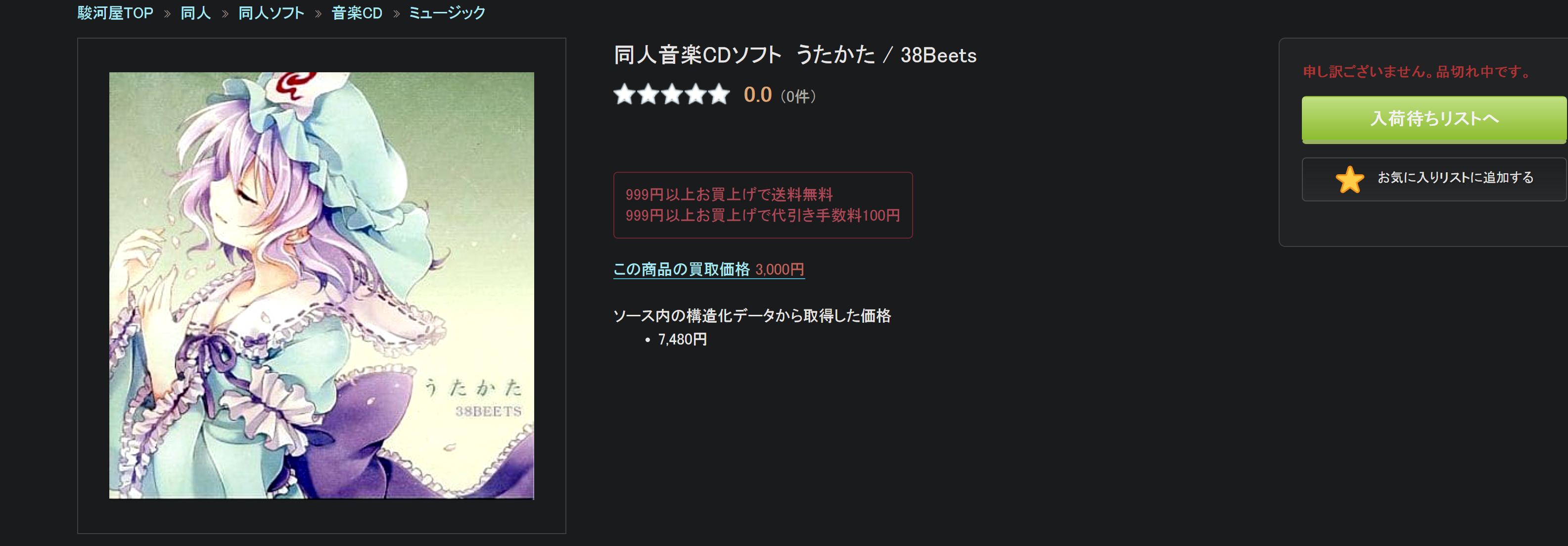Navigate to 音楽CD breadcrumb
The width and height of the screenshot is (1568, 546).
pyautogui.click(x=357, y=13)
